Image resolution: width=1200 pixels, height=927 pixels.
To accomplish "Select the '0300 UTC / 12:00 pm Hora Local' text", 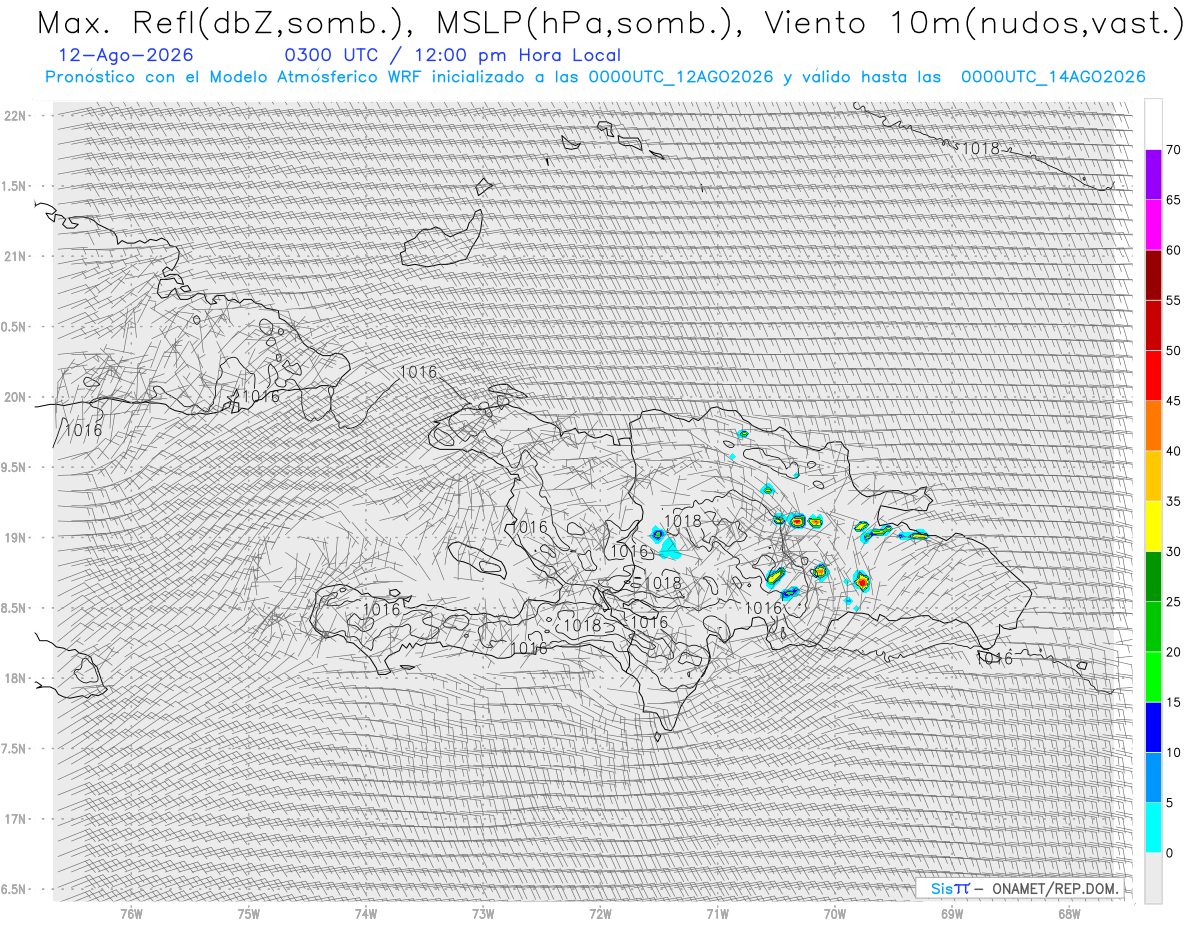I will (453, 55).
